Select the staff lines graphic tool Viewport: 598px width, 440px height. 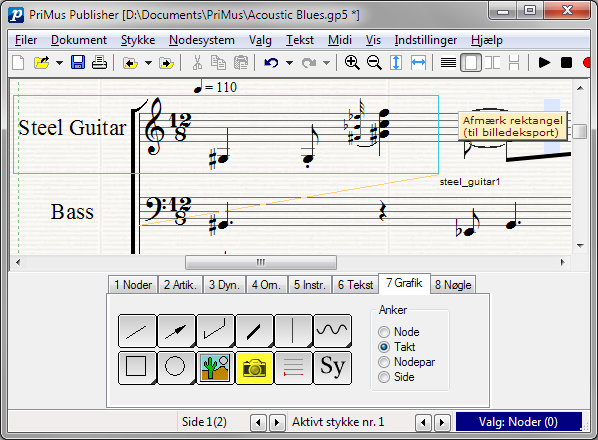pos(293,368)
